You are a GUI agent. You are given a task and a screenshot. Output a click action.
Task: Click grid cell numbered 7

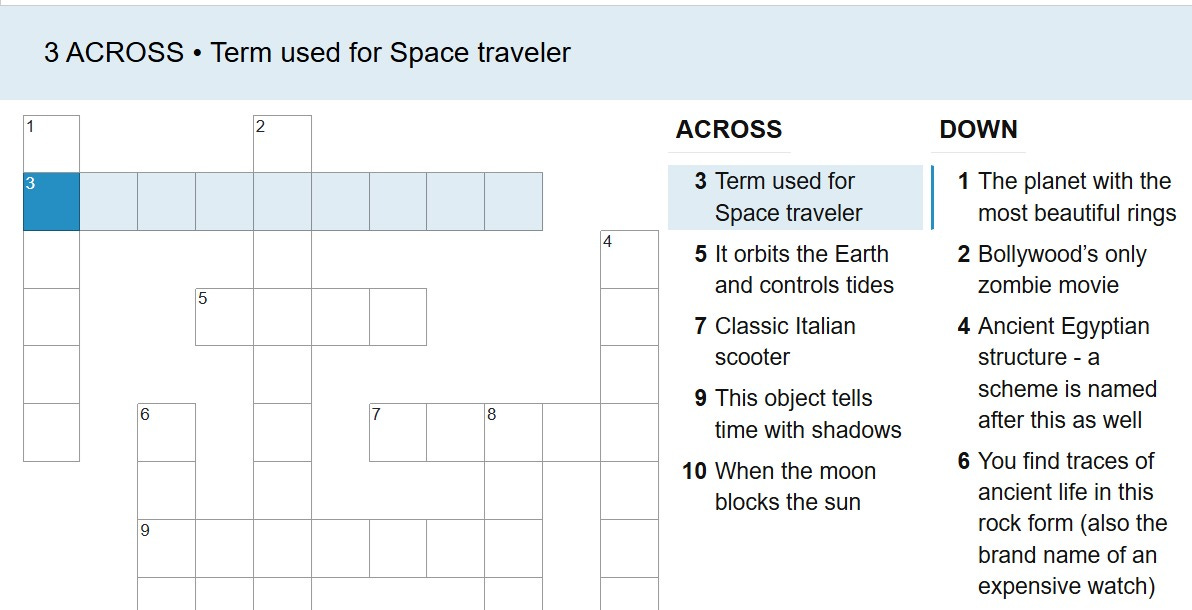(398, 433)
